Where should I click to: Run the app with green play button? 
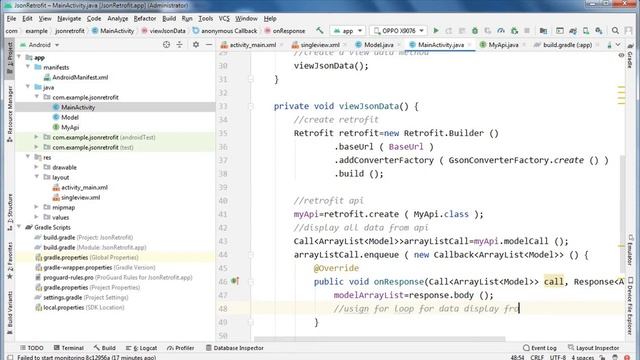[x=436, y=31]
